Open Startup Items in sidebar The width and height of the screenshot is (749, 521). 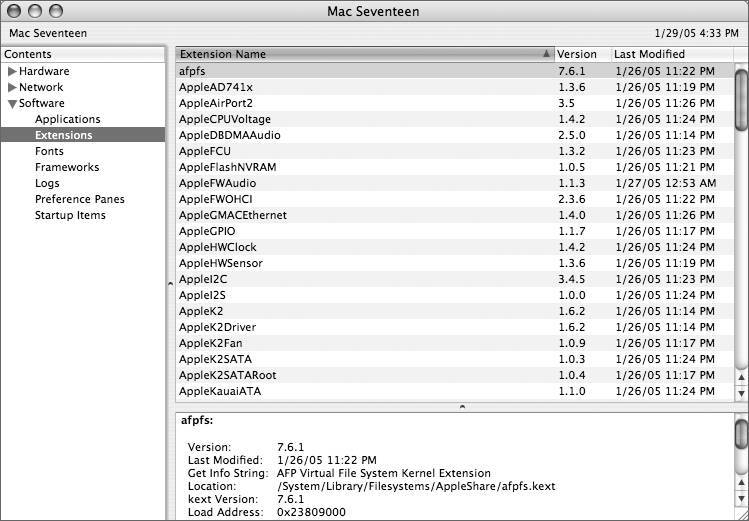(x=70, y=215)
